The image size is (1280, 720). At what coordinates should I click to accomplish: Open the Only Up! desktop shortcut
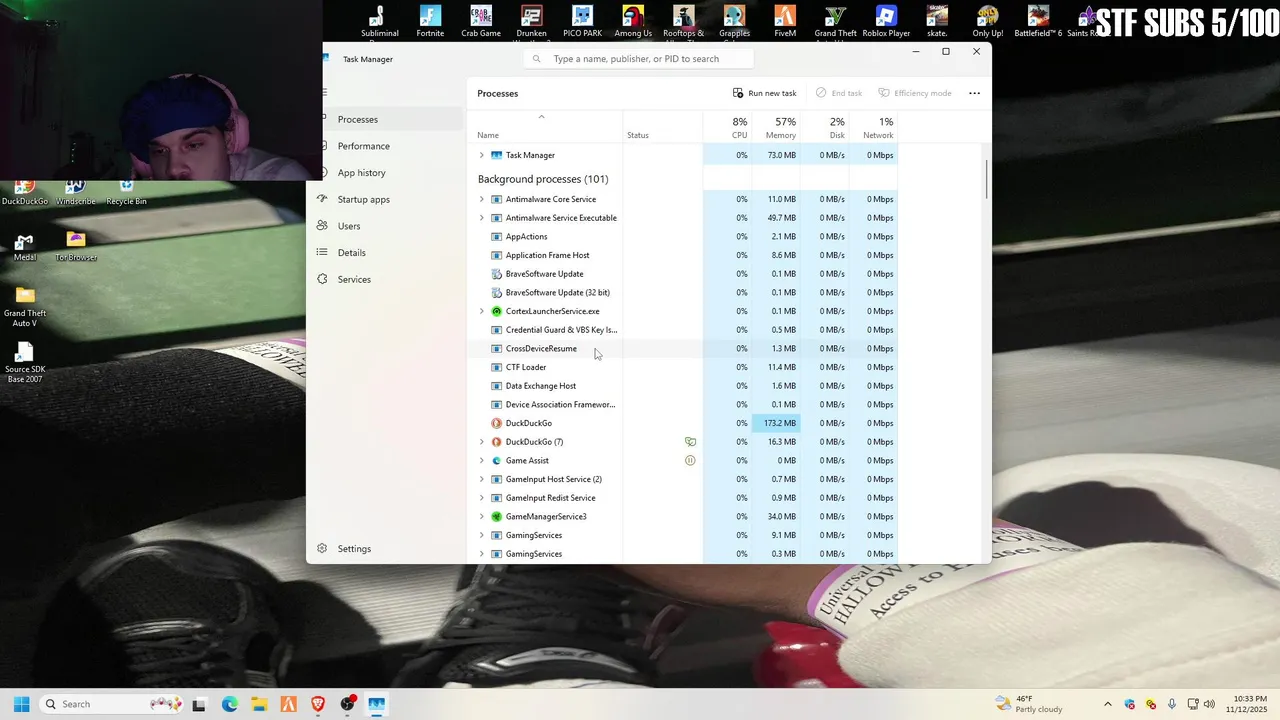(x=987, y=22)
